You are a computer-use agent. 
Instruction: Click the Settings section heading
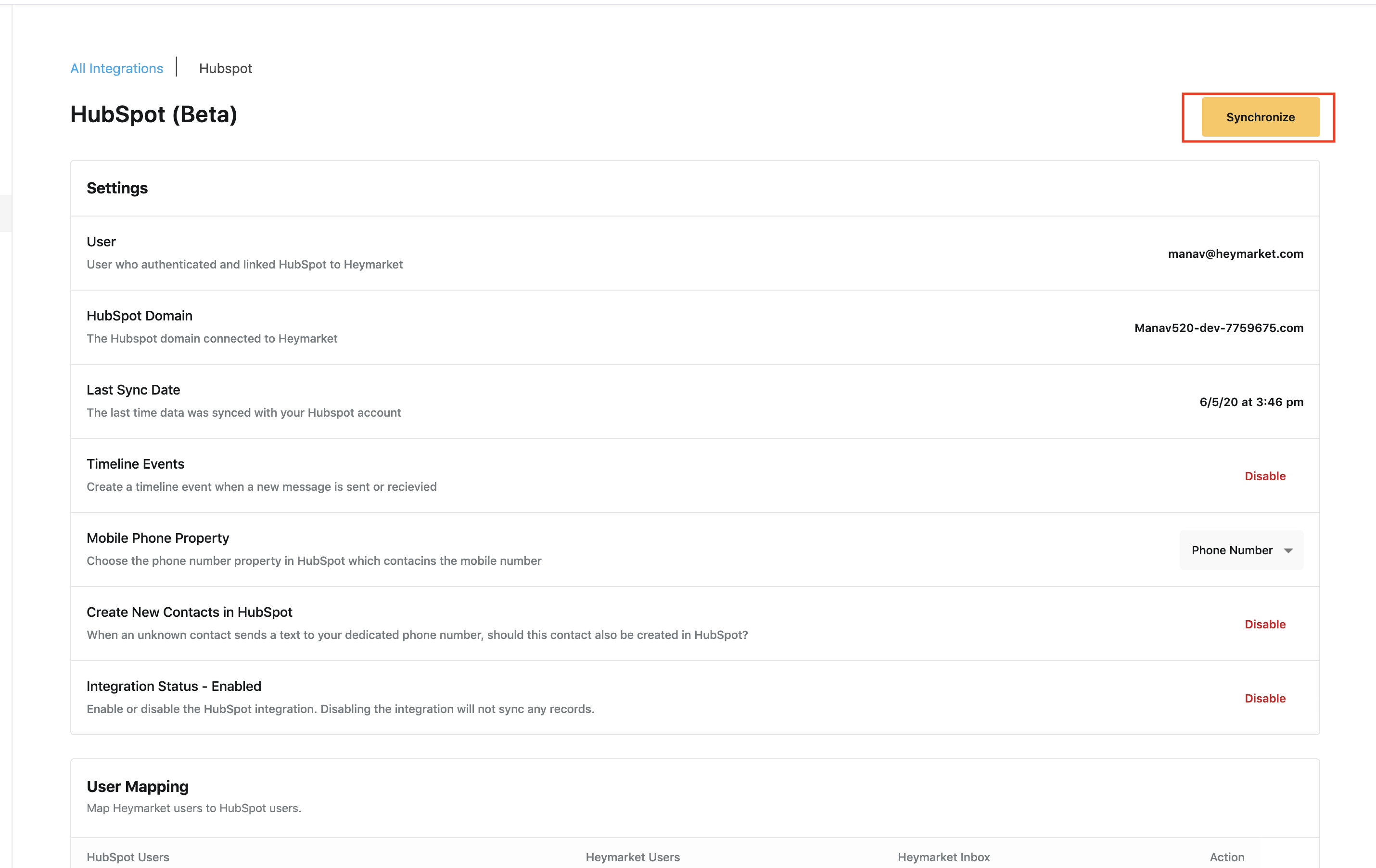(117, 188)
